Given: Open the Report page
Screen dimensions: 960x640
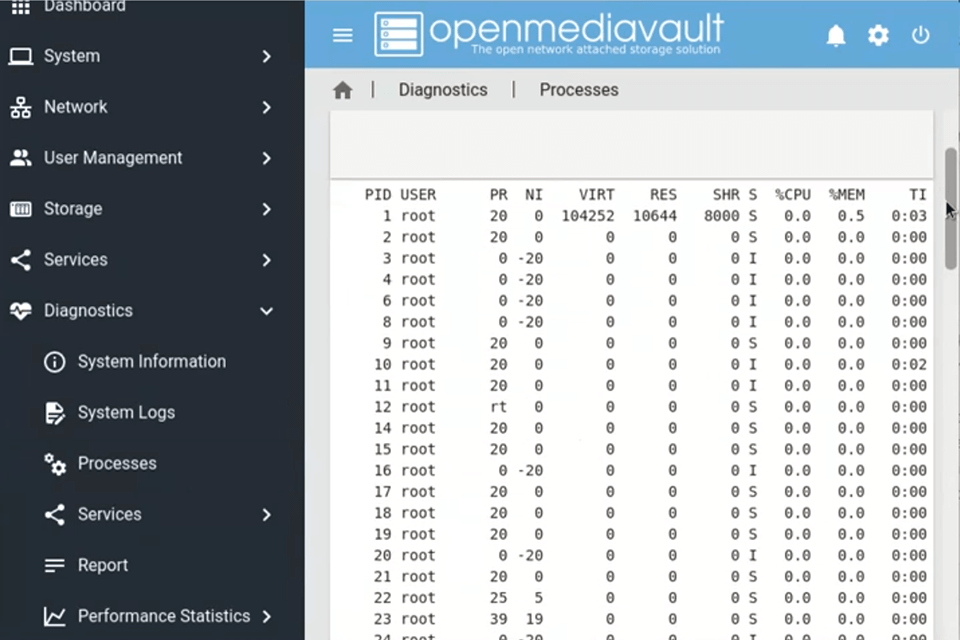Looking at the screenshot, I should click(x=102, y=565).
